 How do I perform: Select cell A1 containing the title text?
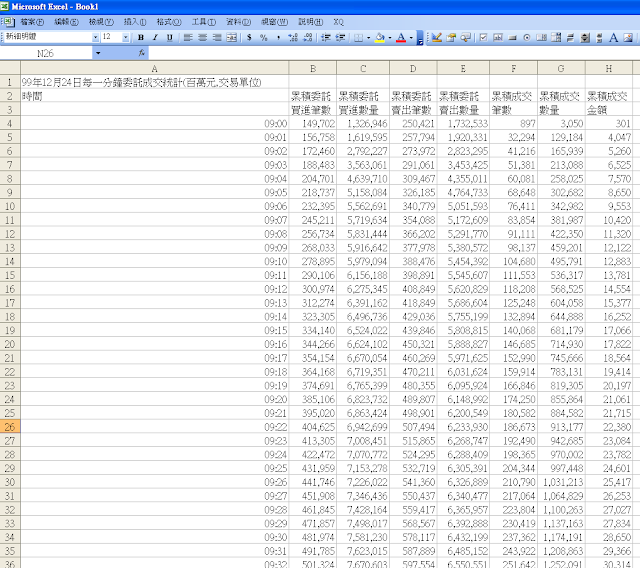pos(150,82)
